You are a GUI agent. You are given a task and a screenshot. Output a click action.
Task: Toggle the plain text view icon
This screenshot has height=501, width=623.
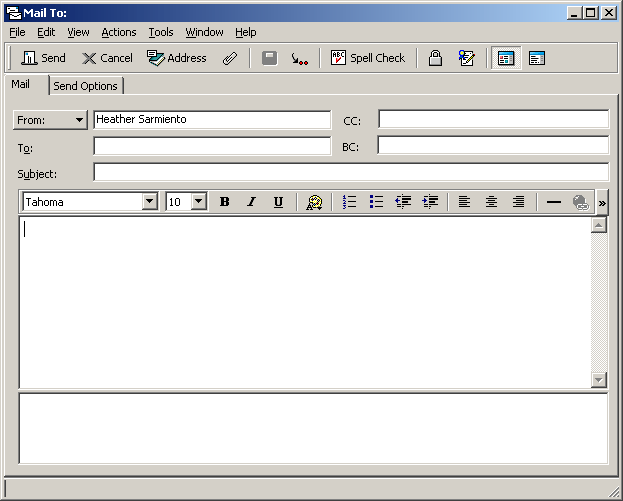[x=537, y=58]
